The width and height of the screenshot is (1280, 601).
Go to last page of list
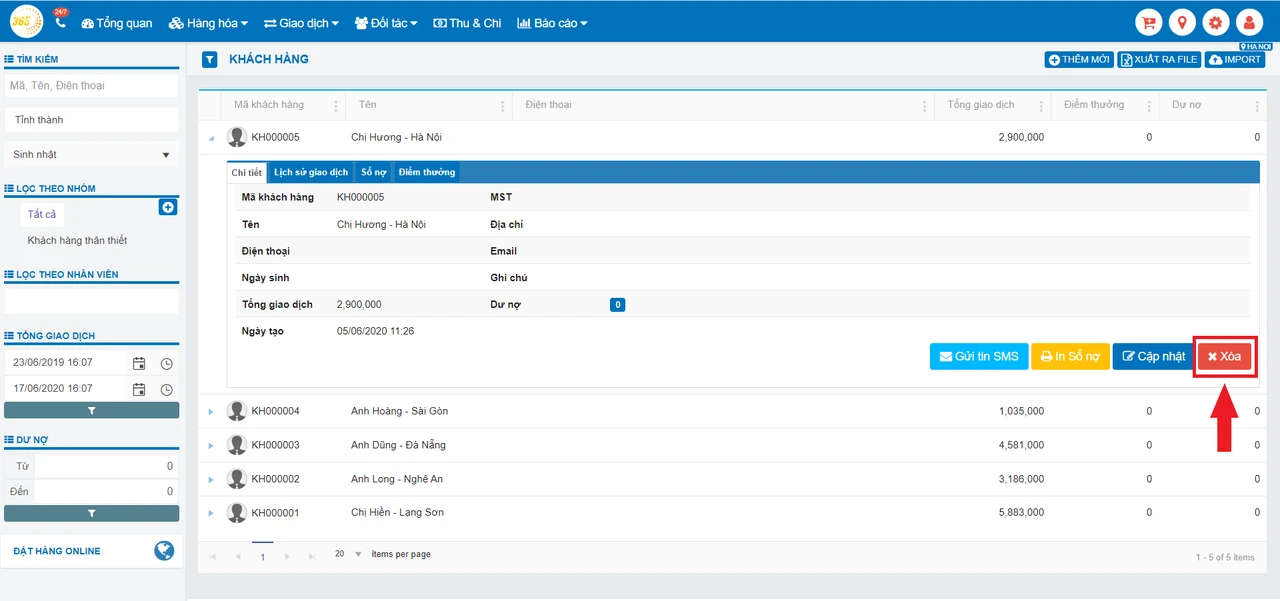pyautogui.click(x=312, y=555)
